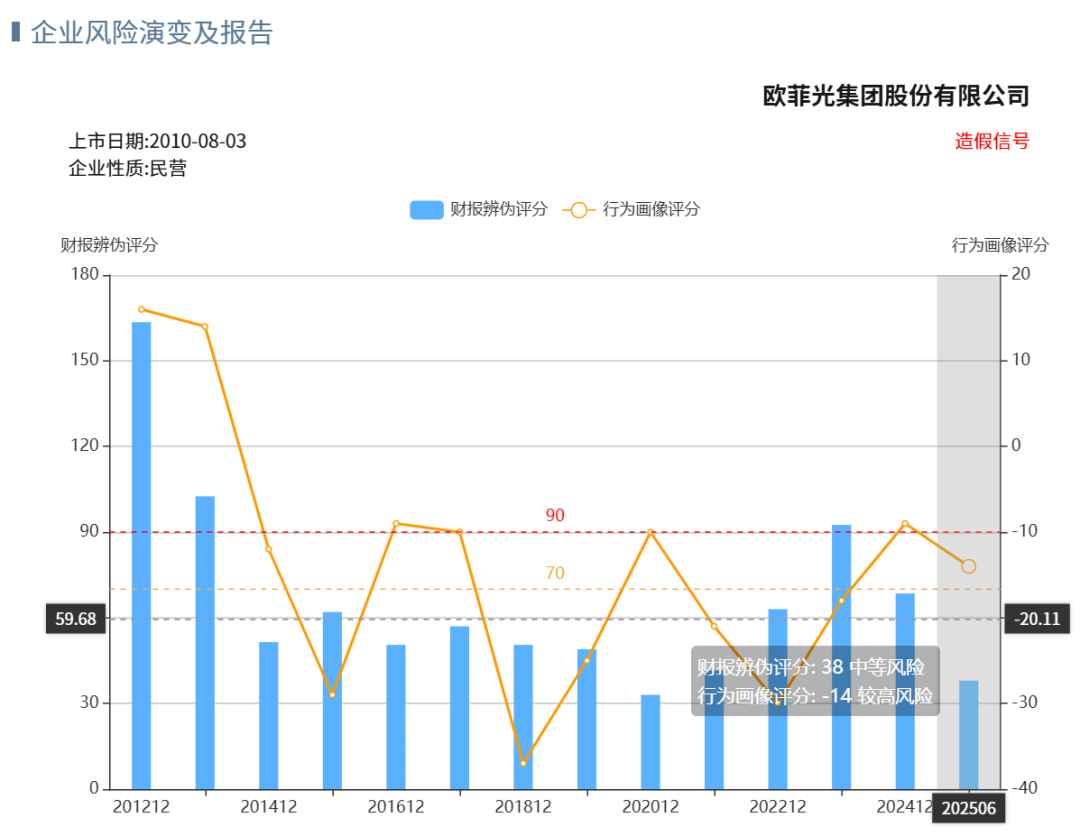Image resolution: width=1080 pixels, height=836 pixels.
Task: Click the orange line point above the 202412 bar
Action: click(x=905, y=524)
